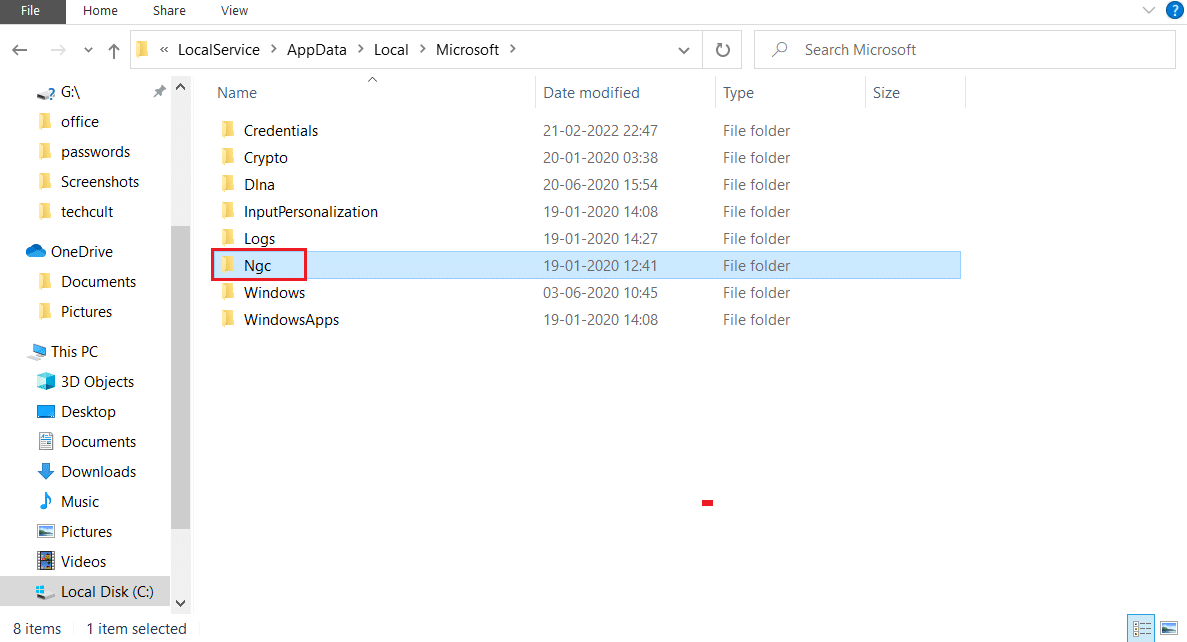Navigate to Local in breadcrumb
The height and width of the screenshot is (642, 1187).
(391, 50)
